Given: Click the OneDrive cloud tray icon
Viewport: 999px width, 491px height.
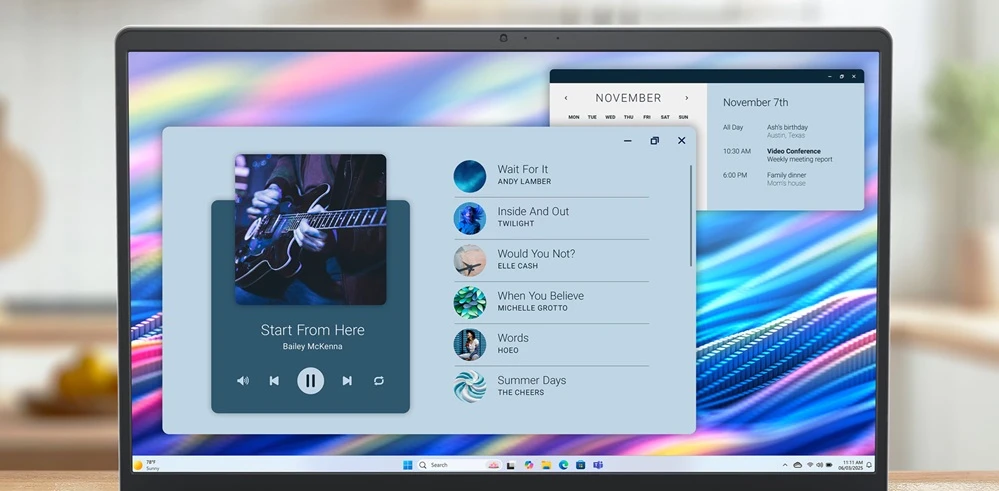Looking at the screenshot, I should pyautogui.click(x=798, y=465).
